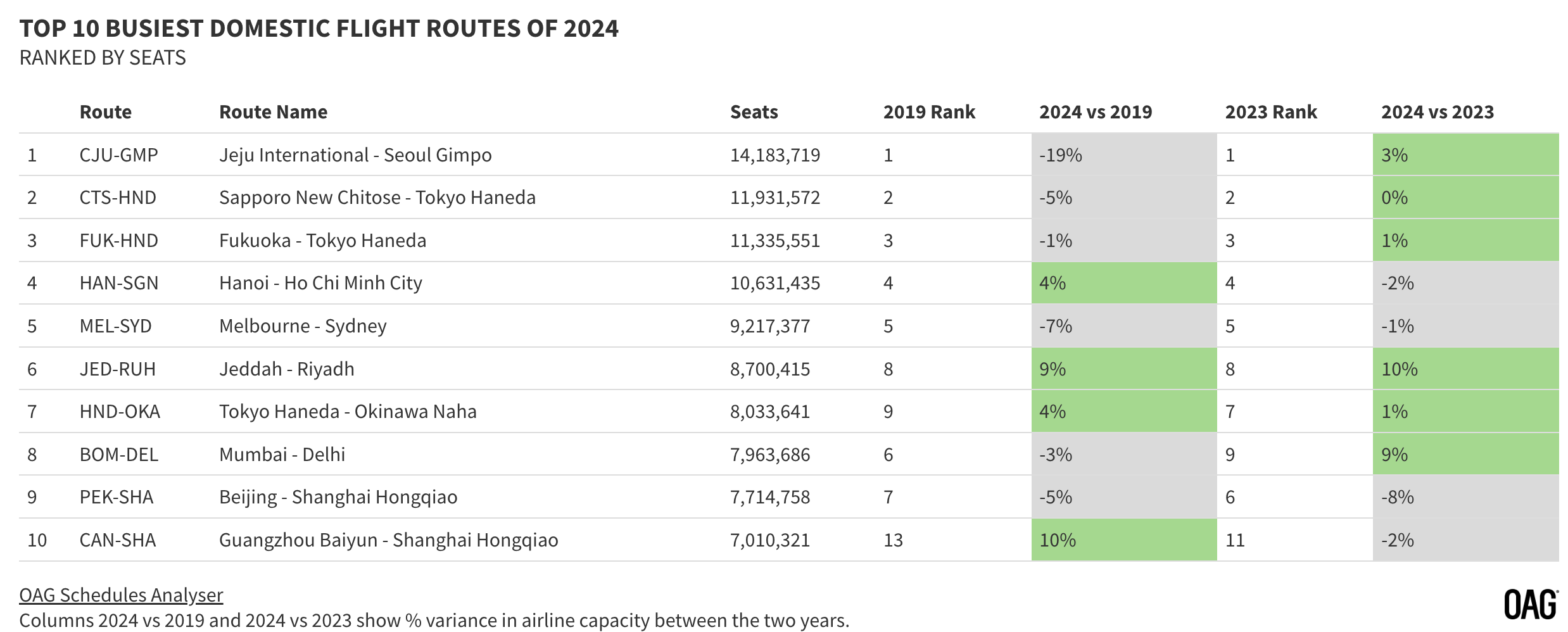This screenshot has height=632, width=1568.
Task: Click the Route column header
Action: click(x=105, y=112)
